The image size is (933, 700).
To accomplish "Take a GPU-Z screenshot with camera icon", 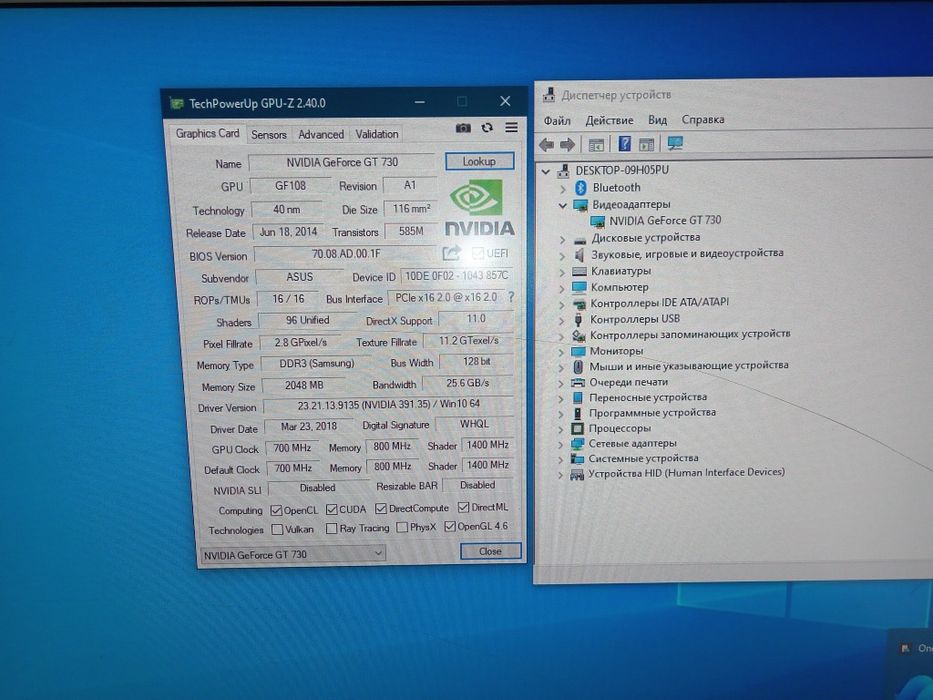I will pos(463,128).
